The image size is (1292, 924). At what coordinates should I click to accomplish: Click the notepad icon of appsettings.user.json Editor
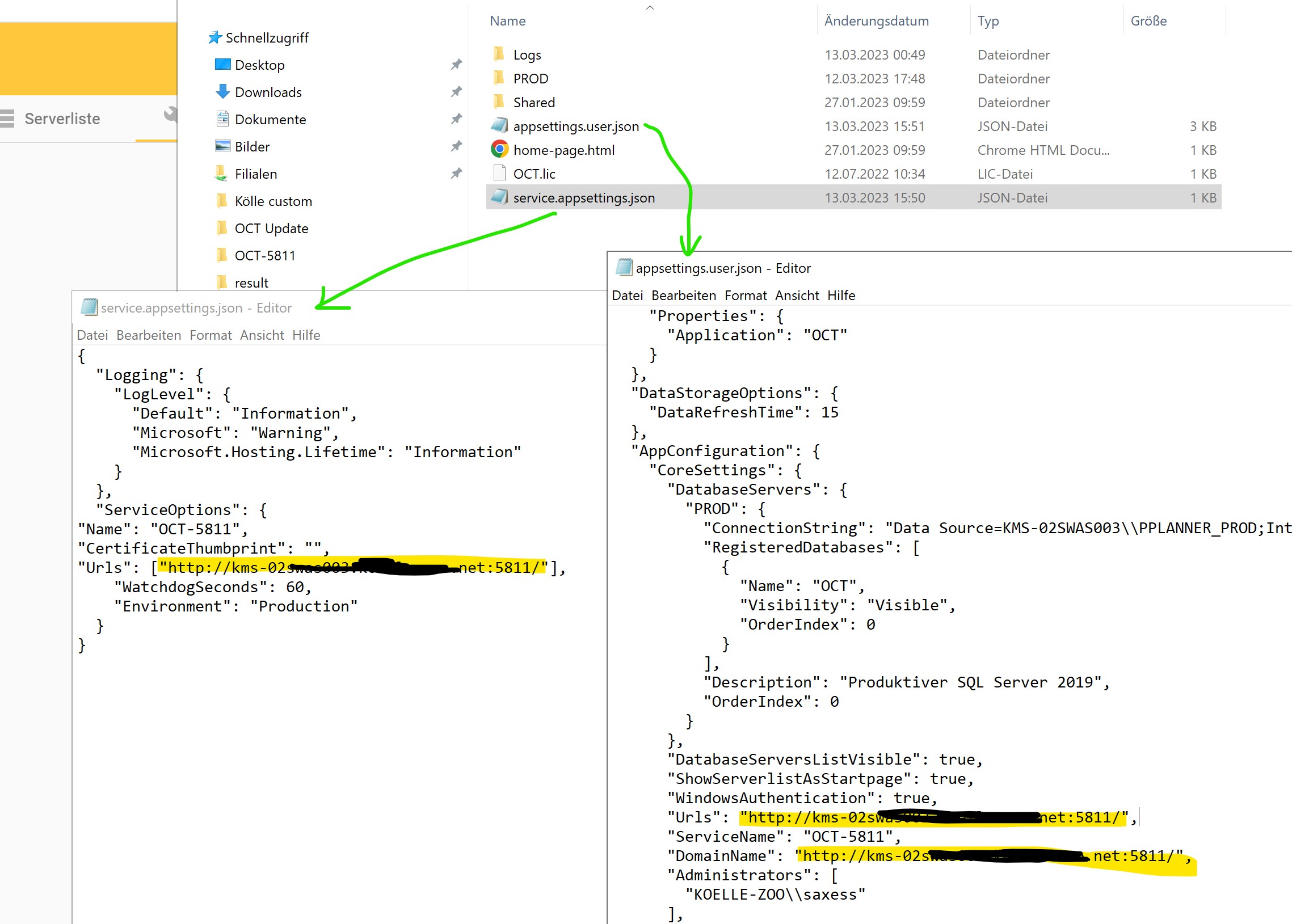(624, 268)
